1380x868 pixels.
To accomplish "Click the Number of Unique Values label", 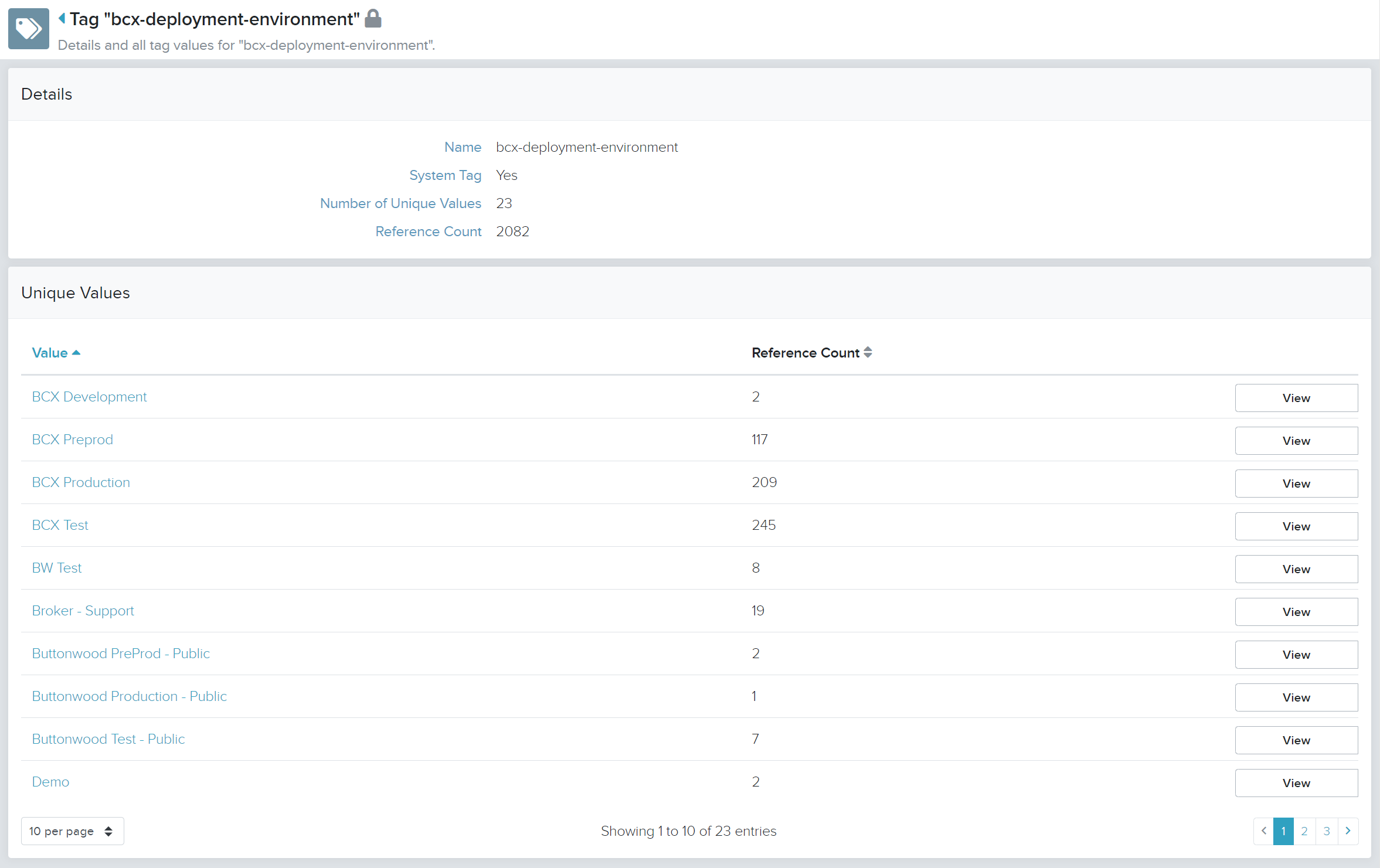I will (400, 203).
